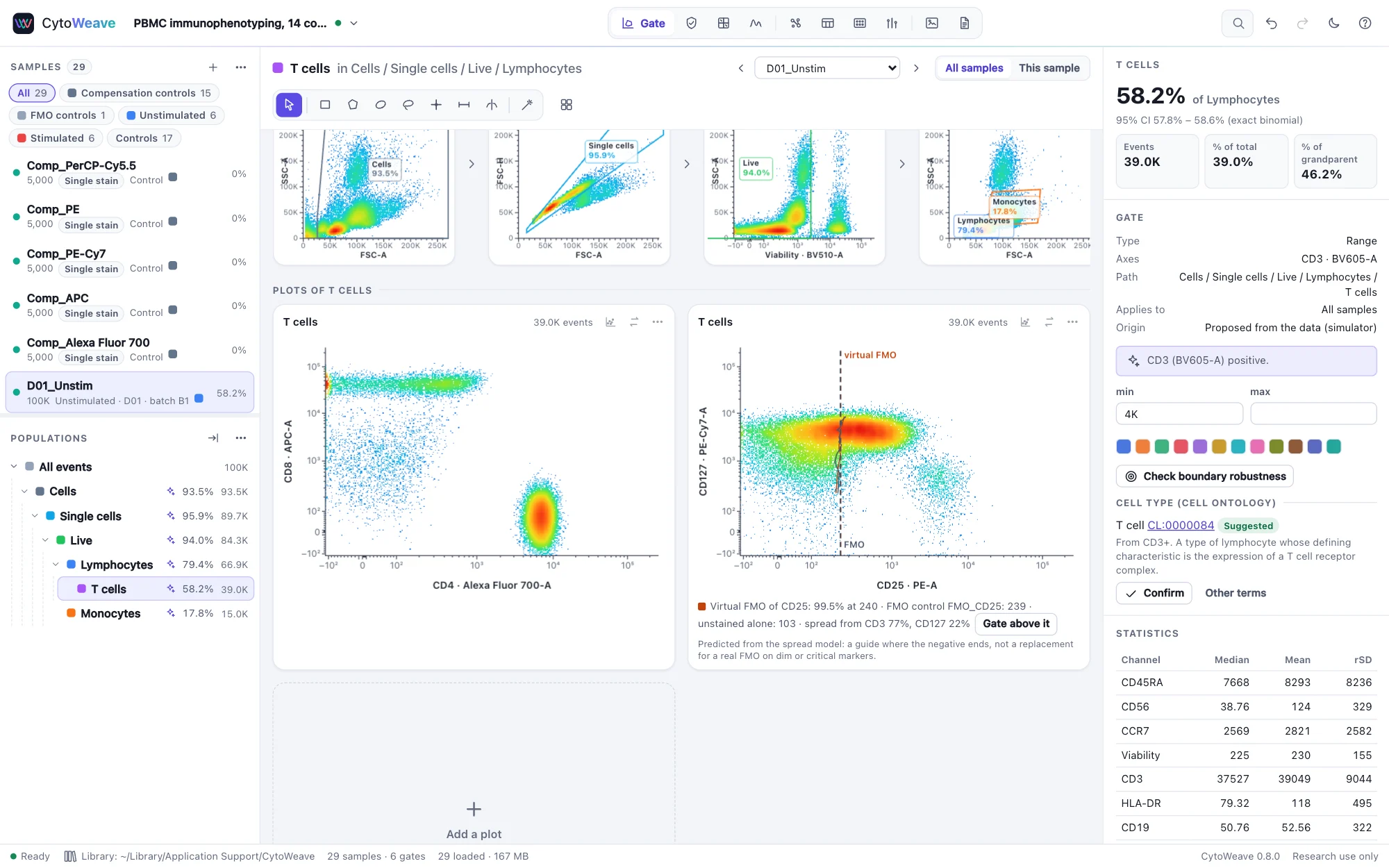The image size is (1389, 868).
Task: Collapse the Live population node
Action: click(45, 540)
